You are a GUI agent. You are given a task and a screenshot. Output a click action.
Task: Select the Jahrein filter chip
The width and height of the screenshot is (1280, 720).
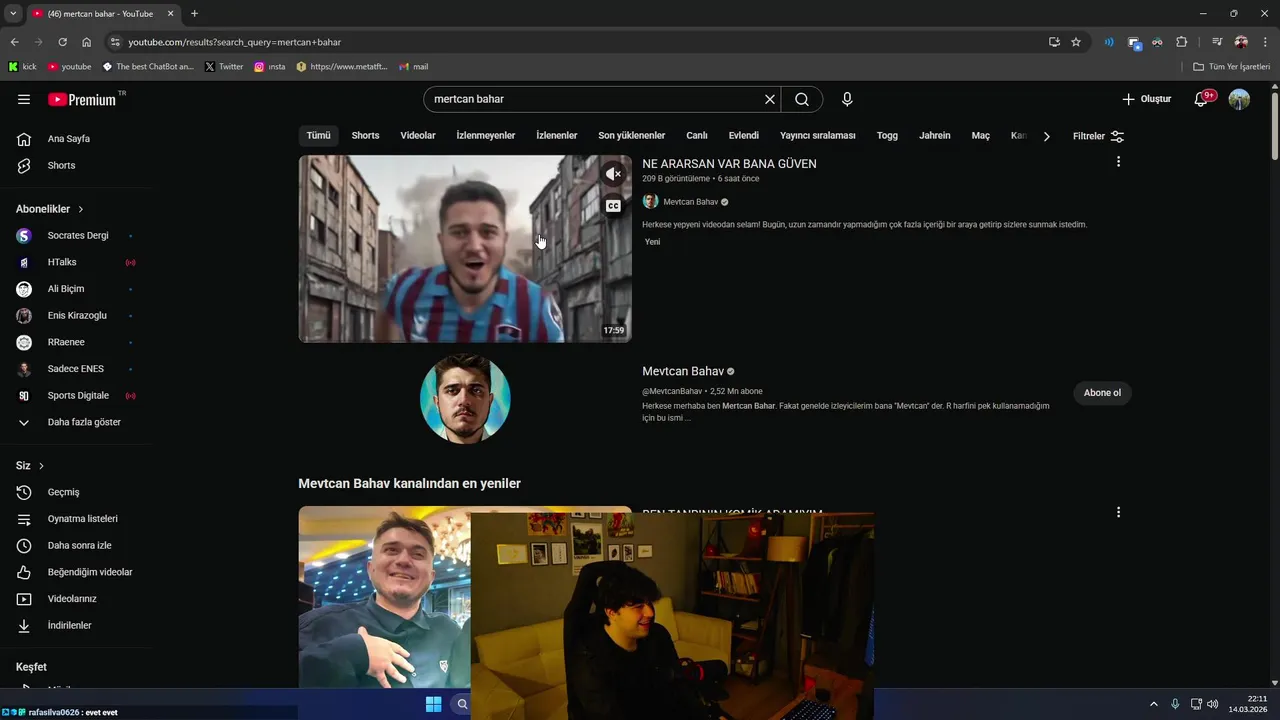[x=935, y=136]
